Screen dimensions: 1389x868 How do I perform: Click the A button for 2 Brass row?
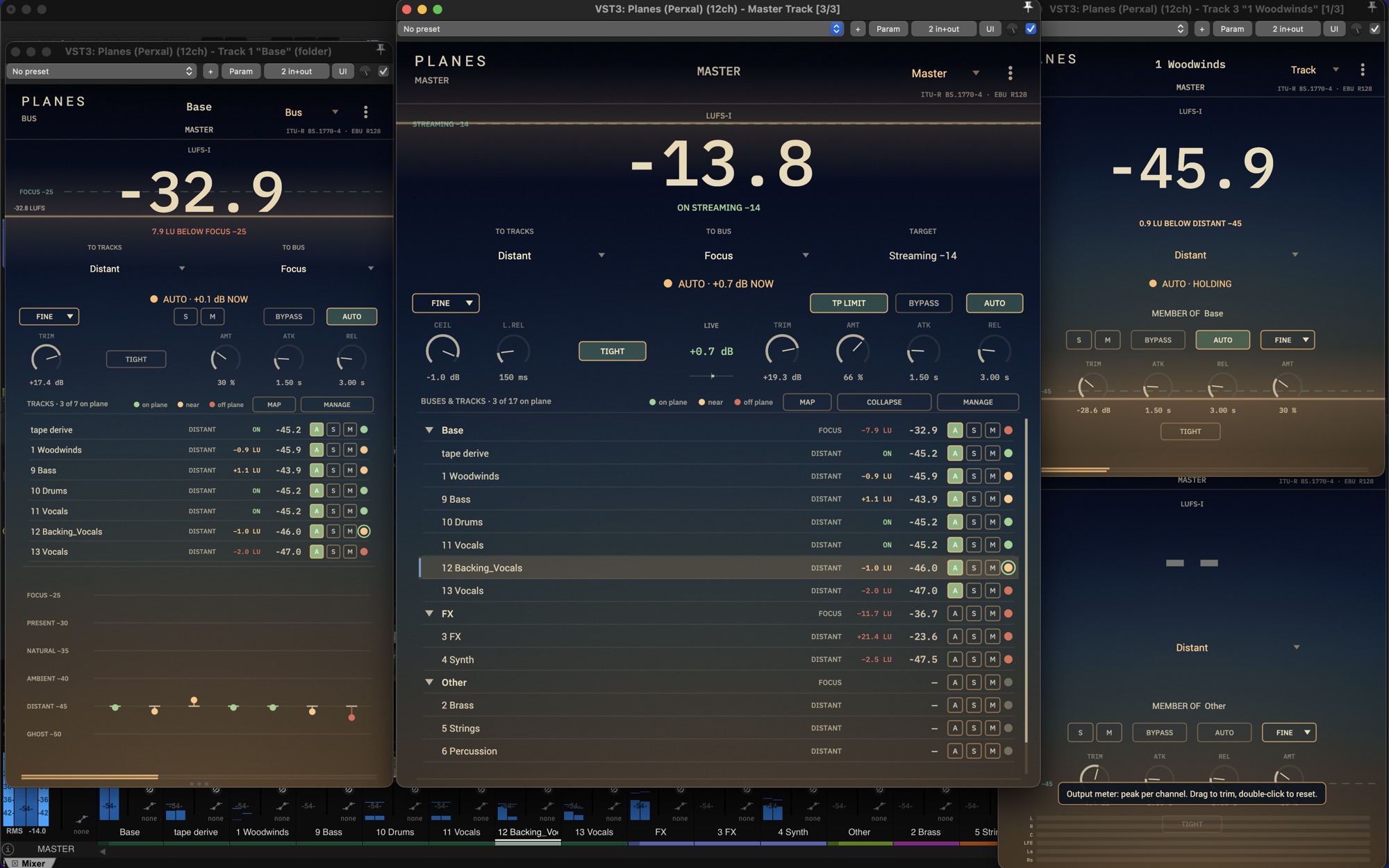point(955,706)
